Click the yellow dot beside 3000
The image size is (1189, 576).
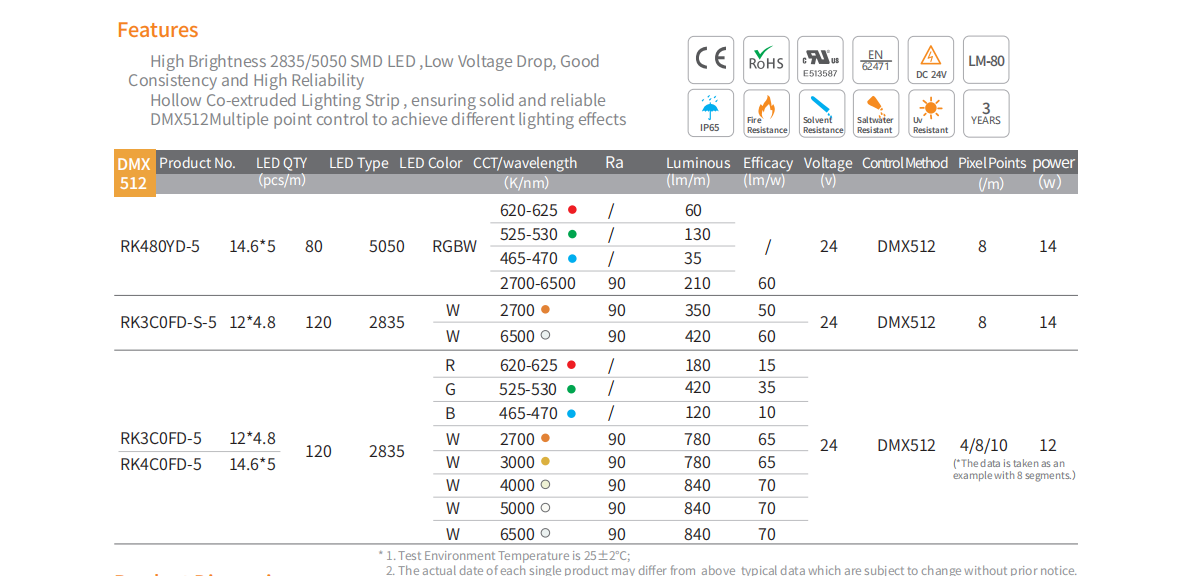click(x=545, y=462)
